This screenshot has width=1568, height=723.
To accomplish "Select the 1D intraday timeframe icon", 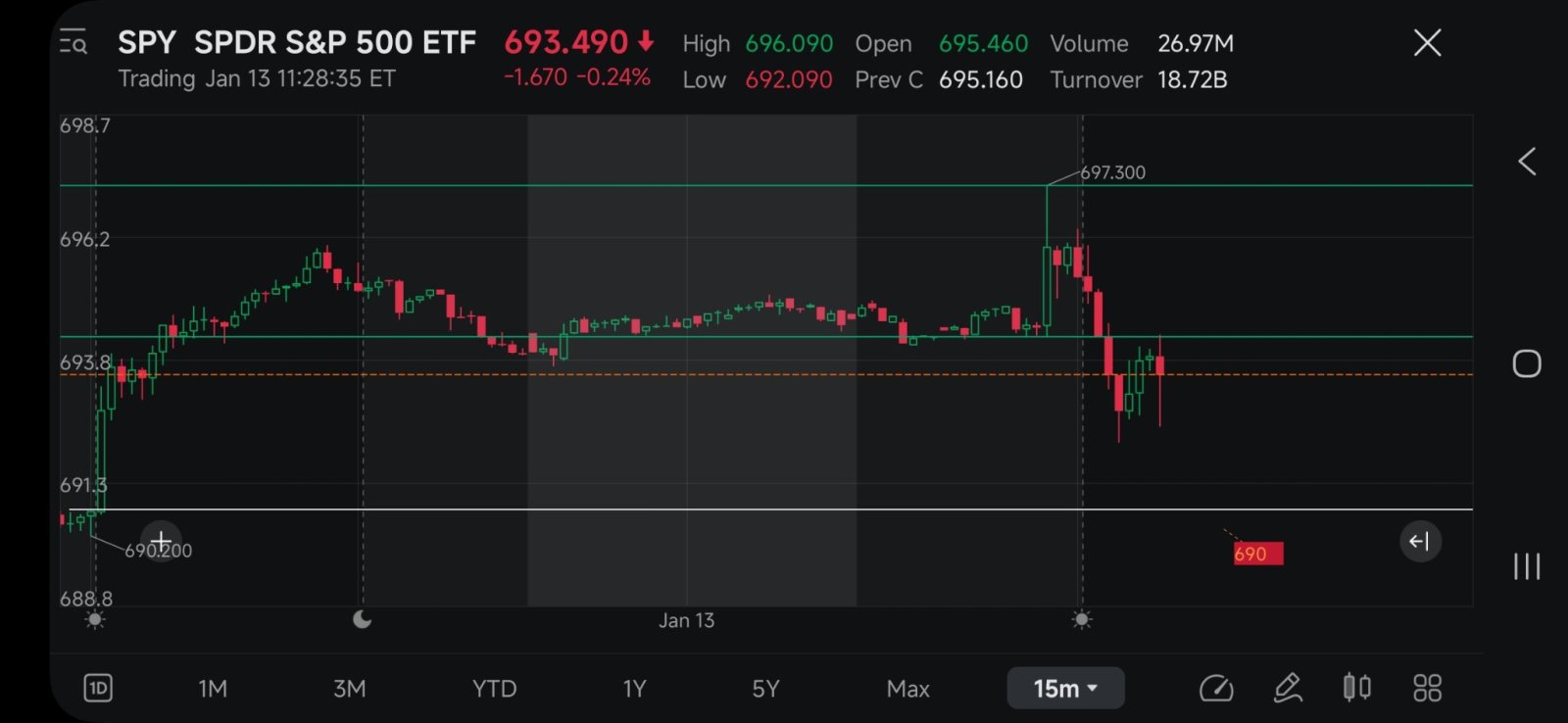I will tap(98, 688).
